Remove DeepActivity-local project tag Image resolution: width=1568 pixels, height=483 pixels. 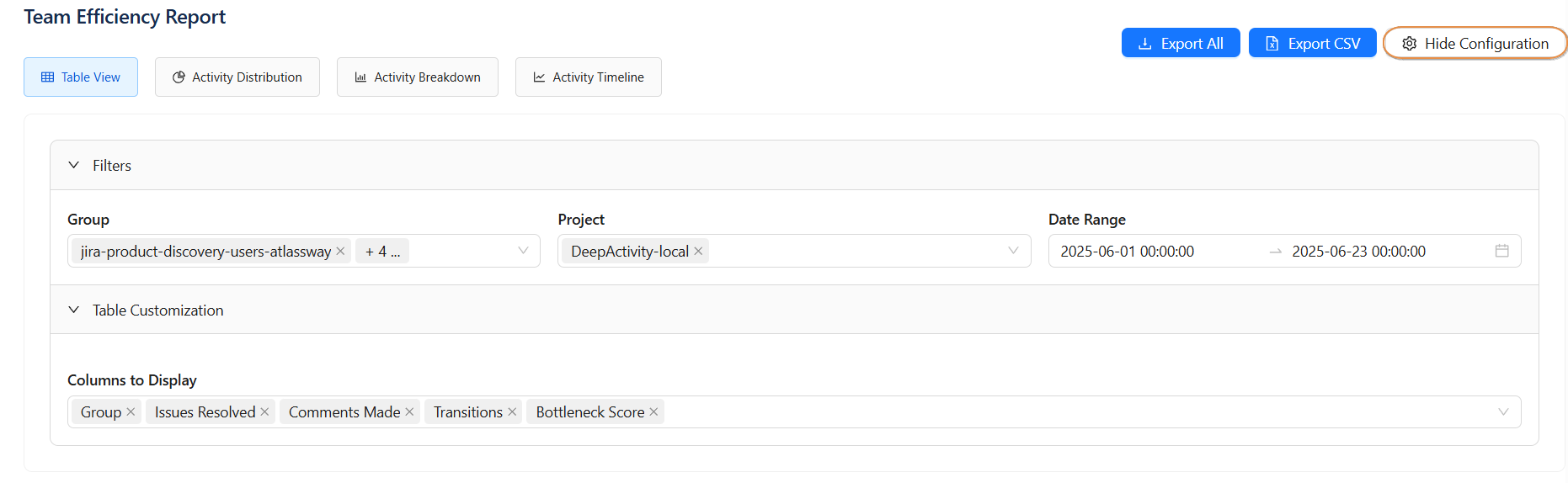tap(698, 252)
